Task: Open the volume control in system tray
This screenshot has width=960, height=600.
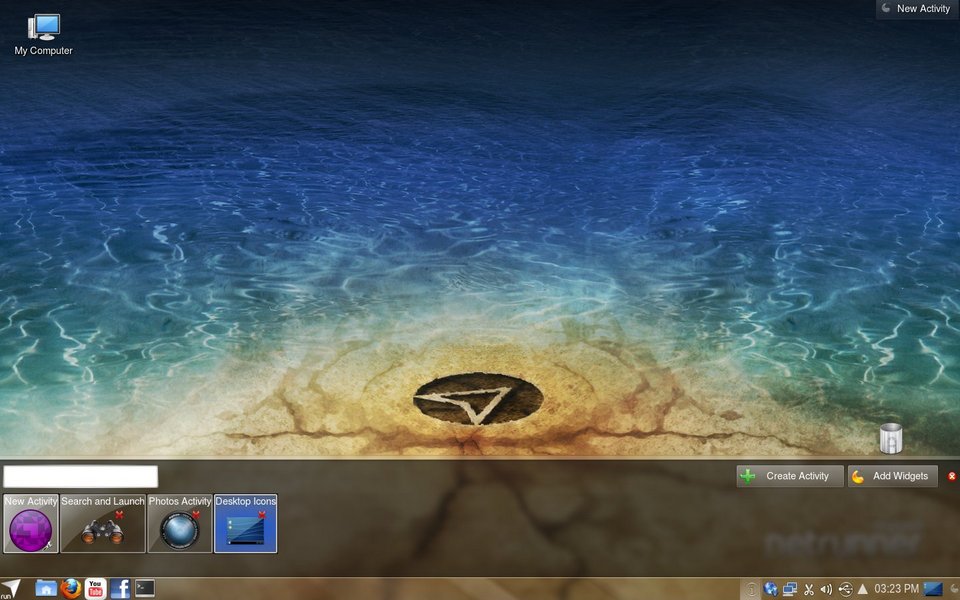Action: [827, 589]
